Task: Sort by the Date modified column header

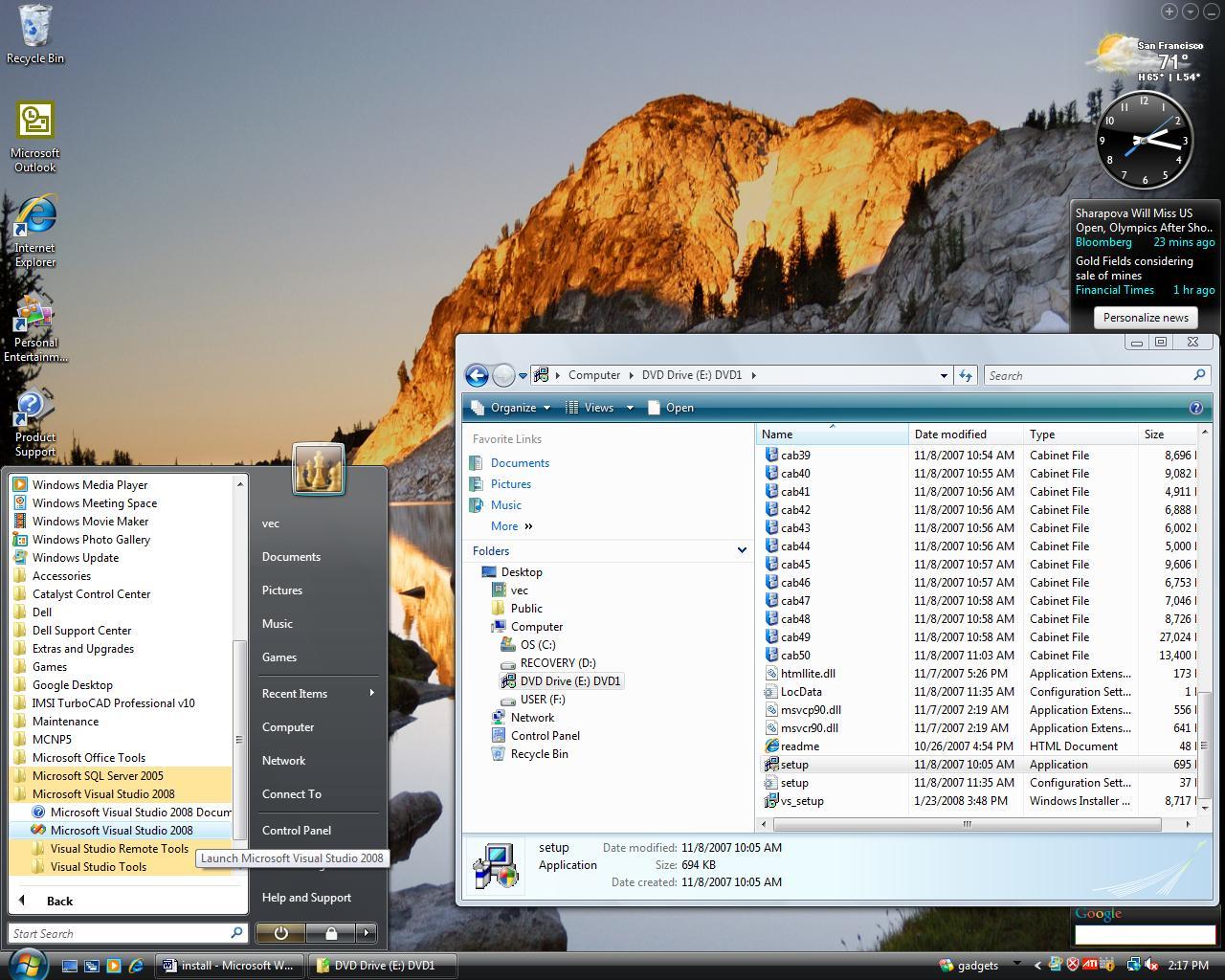Action: point(966,434)
